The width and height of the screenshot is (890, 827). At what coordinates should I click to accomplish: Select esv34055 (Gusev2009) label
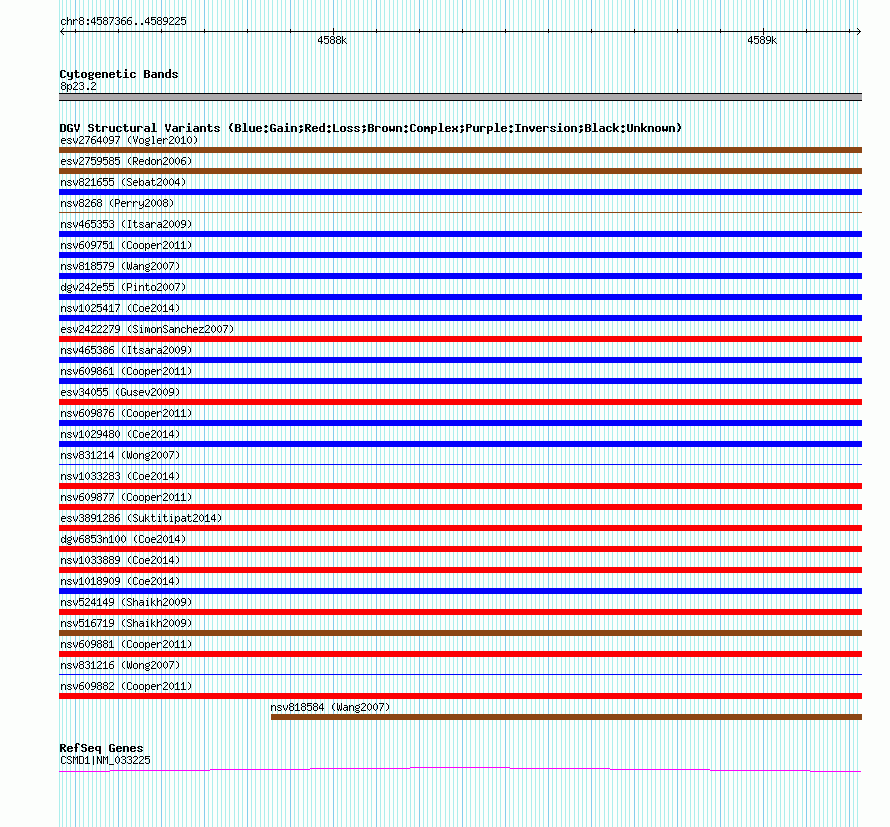point(120,392)
